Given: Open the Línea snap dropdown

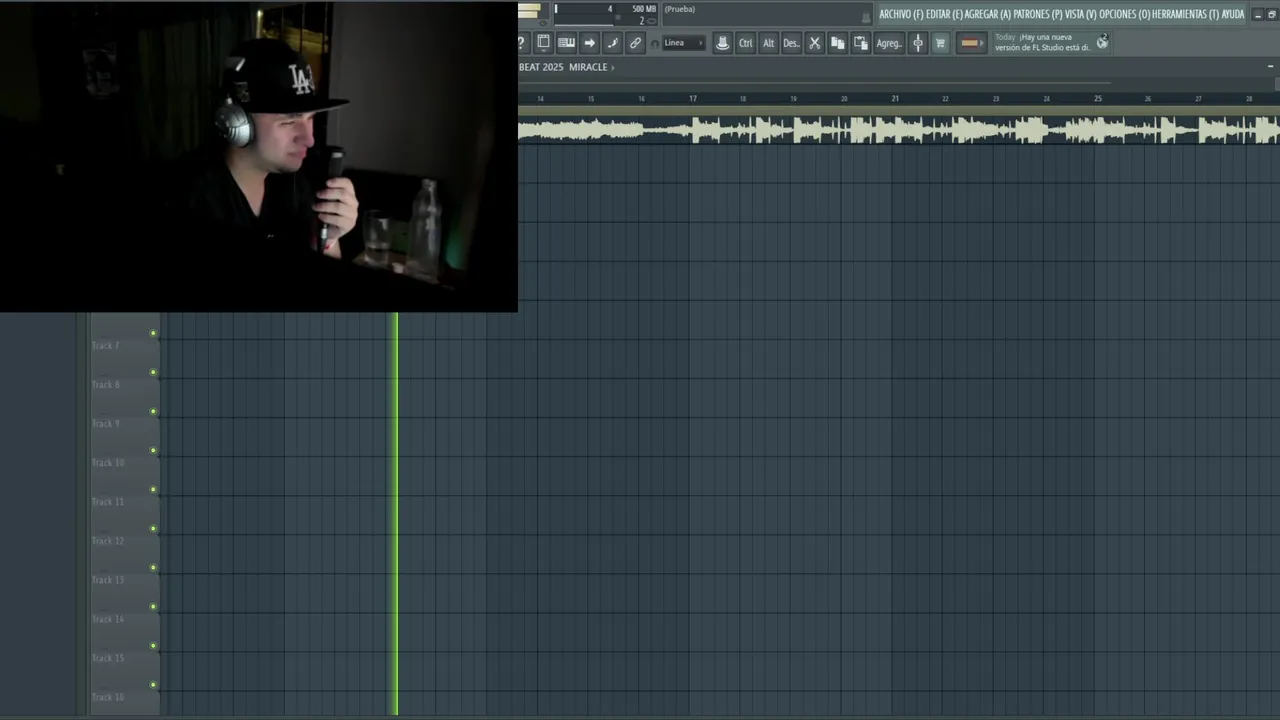Looking at the screenshot, I should [684, 43].
